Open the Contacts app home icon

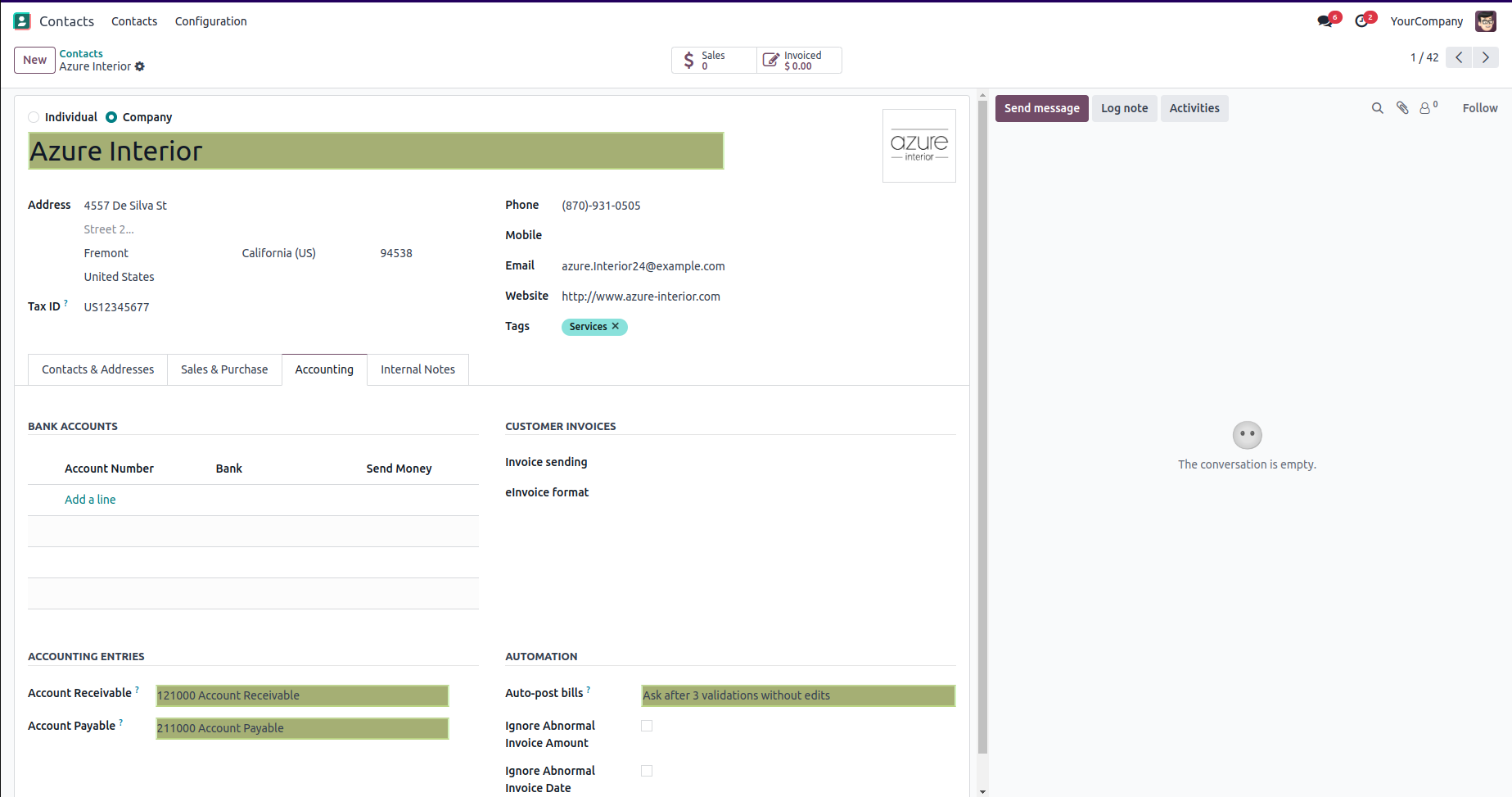(x=22, y=21)
